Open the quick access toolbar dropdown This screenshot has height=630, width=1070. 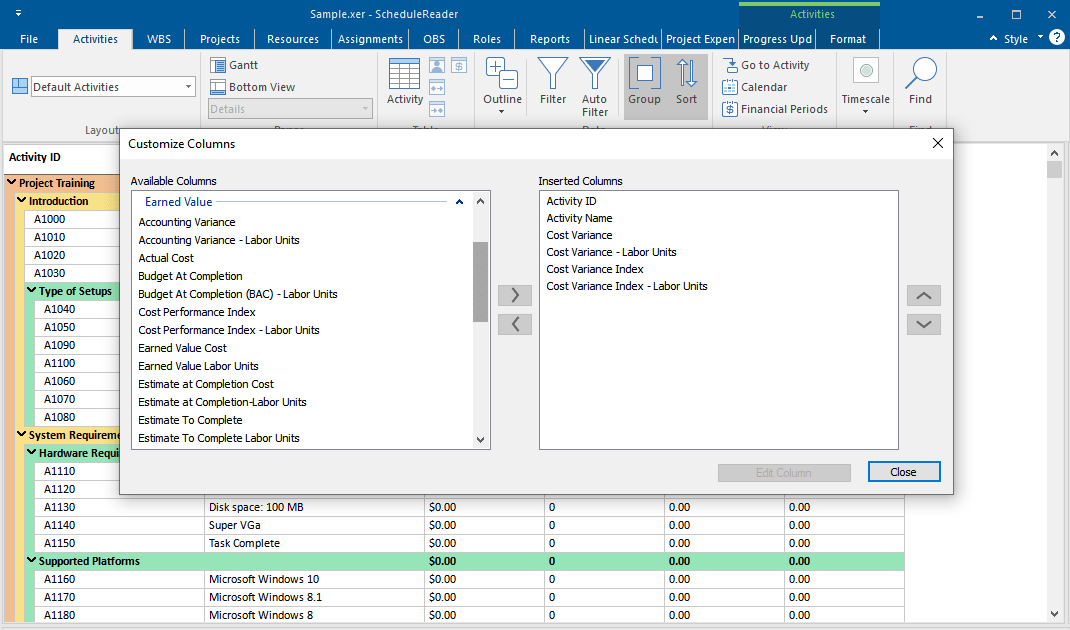point(18,13)
